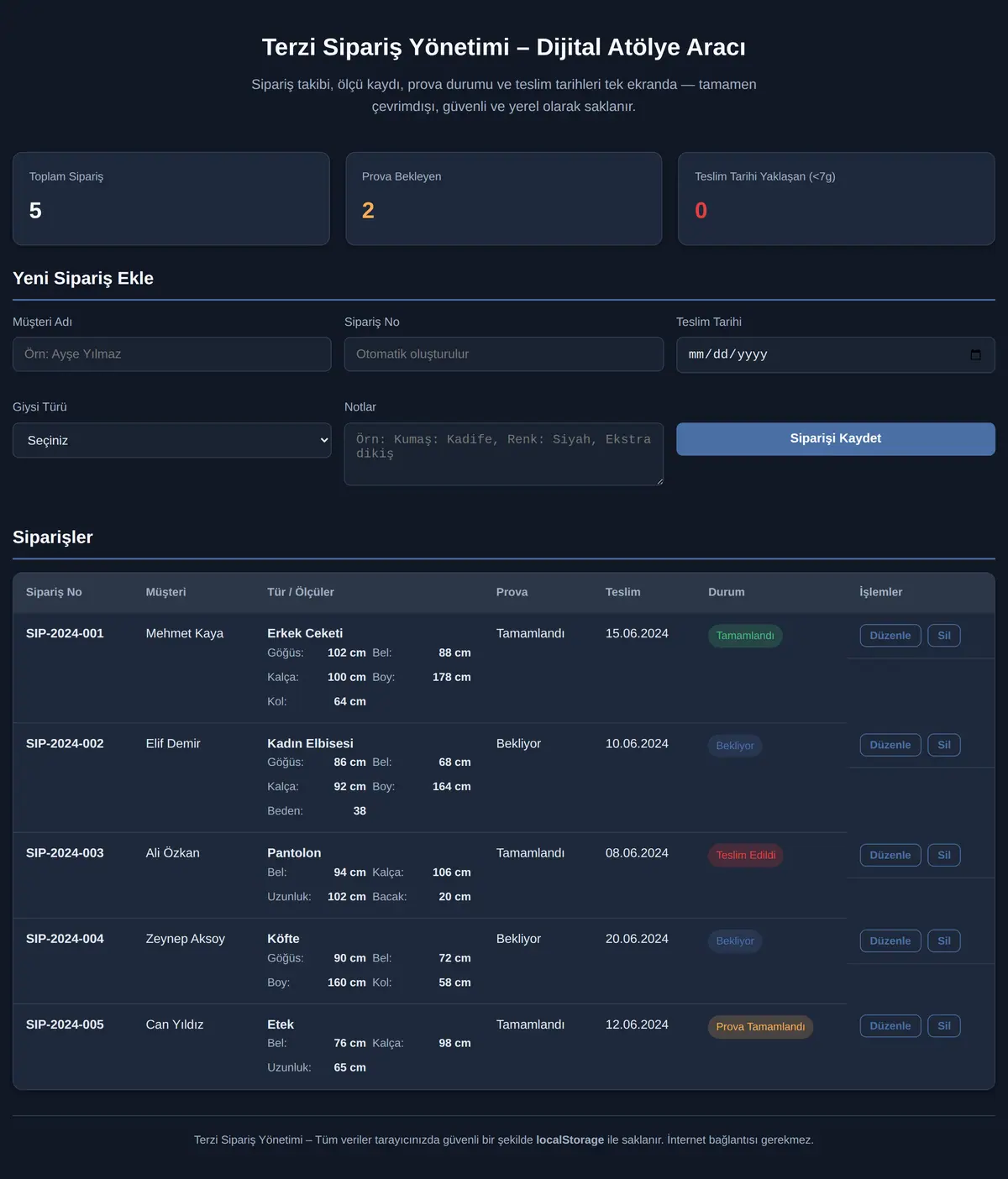
Task: Click Bekliyor badge in Zeynep Aksoy's row
Action: click(735, 941)
